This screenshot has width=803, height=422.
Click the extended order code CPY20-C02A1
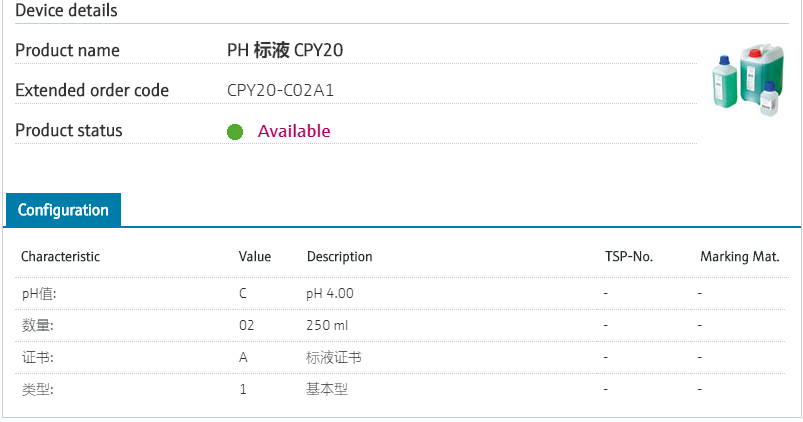pos(281,90)
